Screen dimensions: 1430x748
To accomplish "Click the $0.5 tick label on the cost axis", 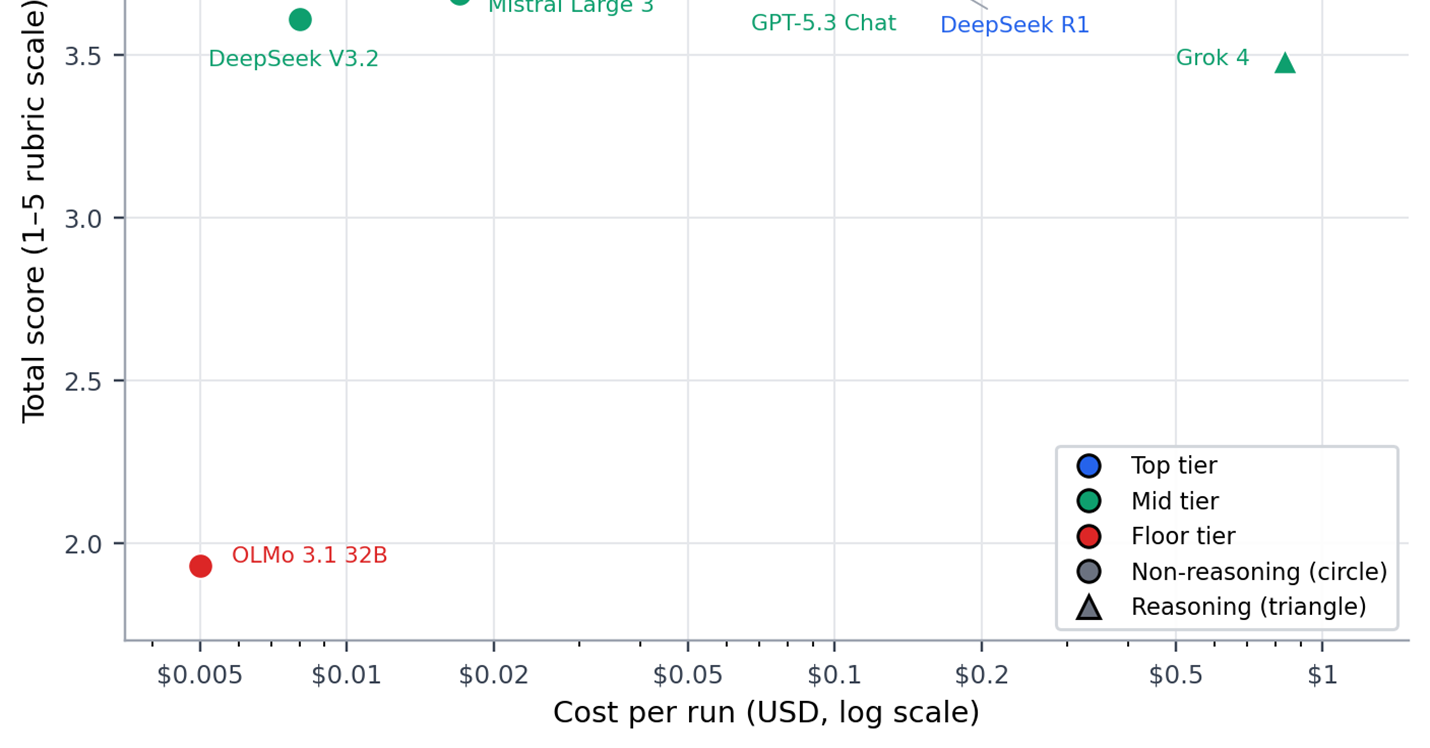I will [x=1176, y=675].
